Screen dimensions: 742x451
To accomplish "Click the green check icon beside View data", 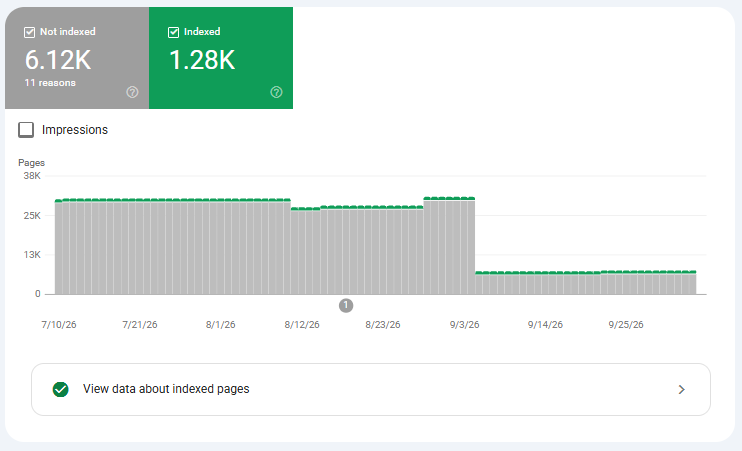I will point(61,389).
